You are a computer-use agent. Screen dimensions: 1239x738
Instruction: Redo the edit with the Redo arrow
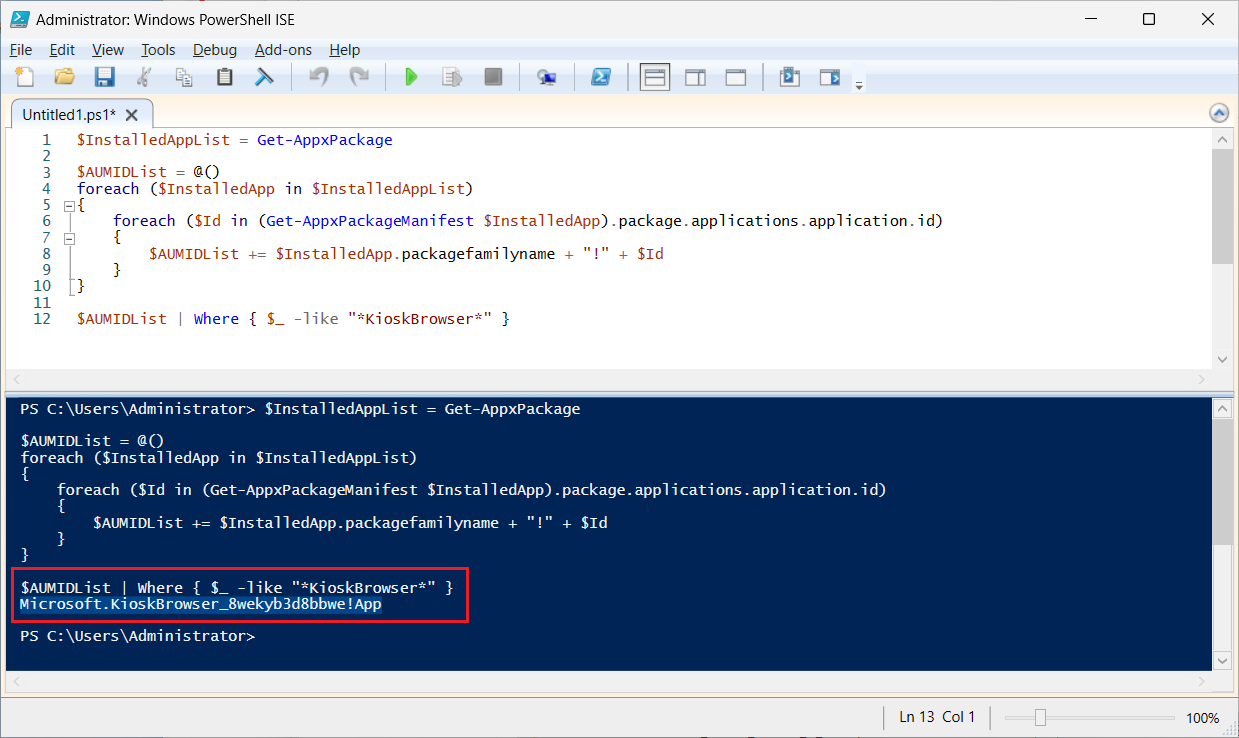pyautogui.click(x=358, y=77)
